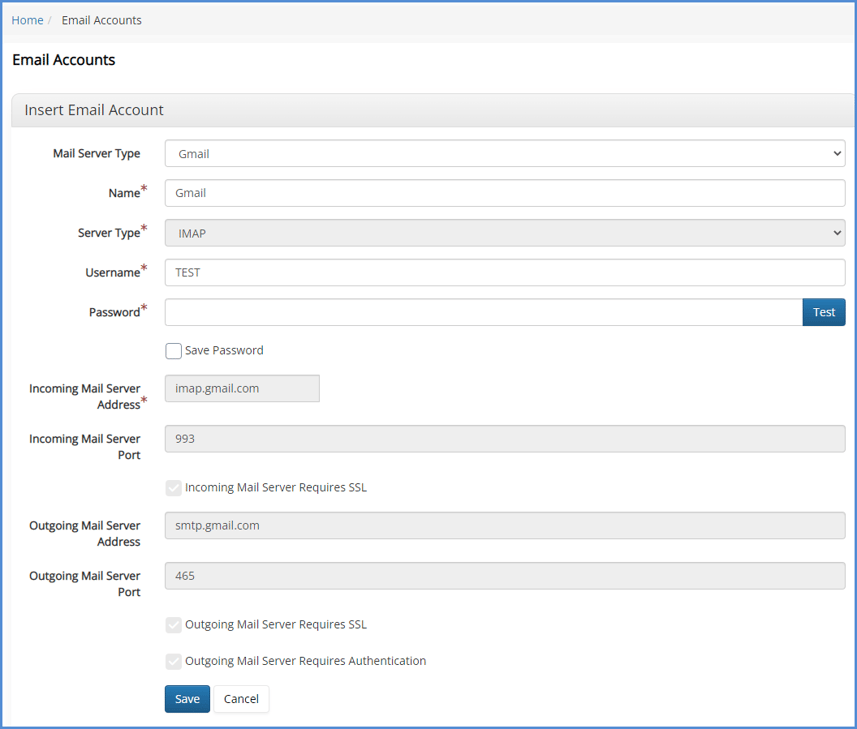Select the Password input field
This screenshot has height=729, width=857.
click(x=483, y=312)
